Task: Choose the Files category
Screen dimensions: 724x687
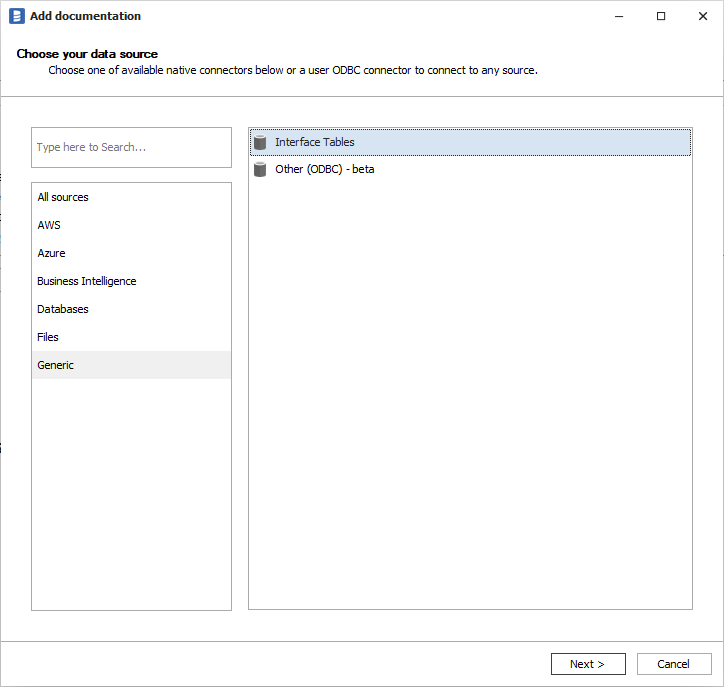Action: click(48, 337)
